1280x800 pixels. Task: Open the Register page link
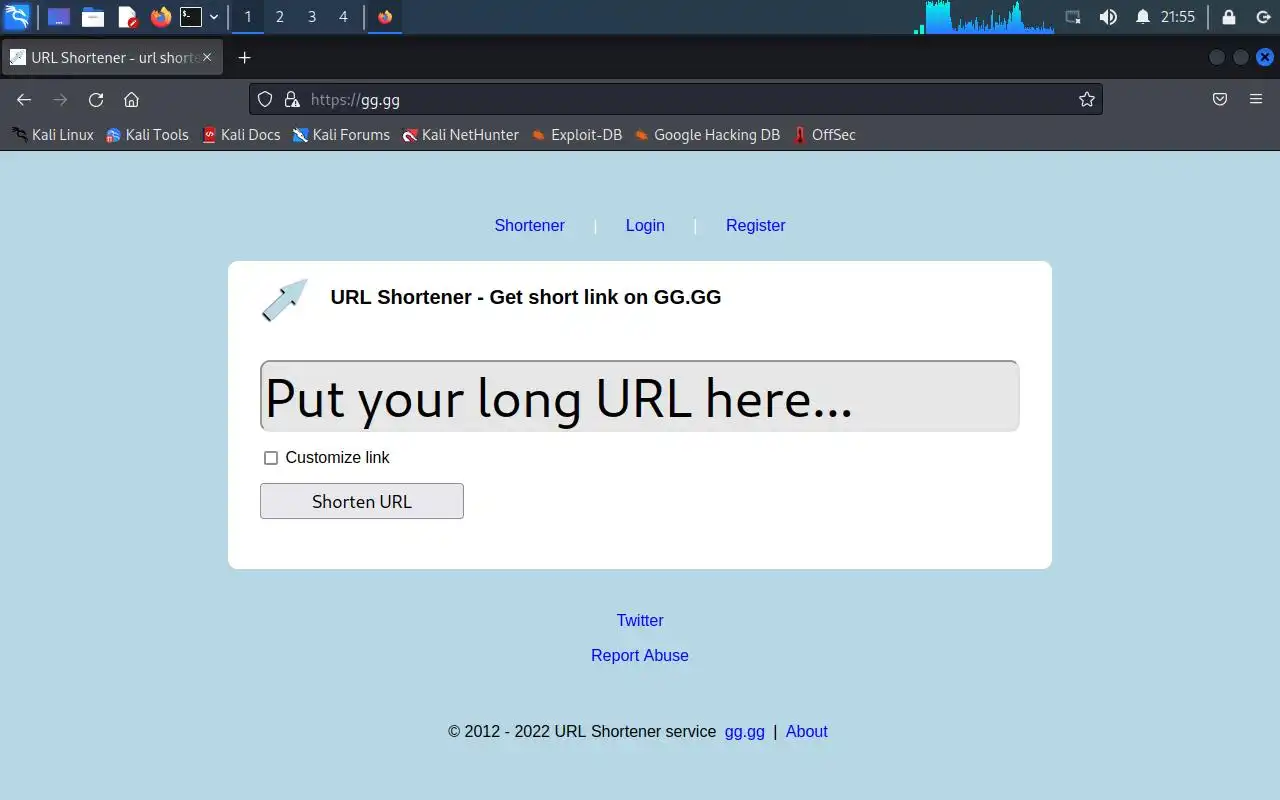tap(755, 226)
